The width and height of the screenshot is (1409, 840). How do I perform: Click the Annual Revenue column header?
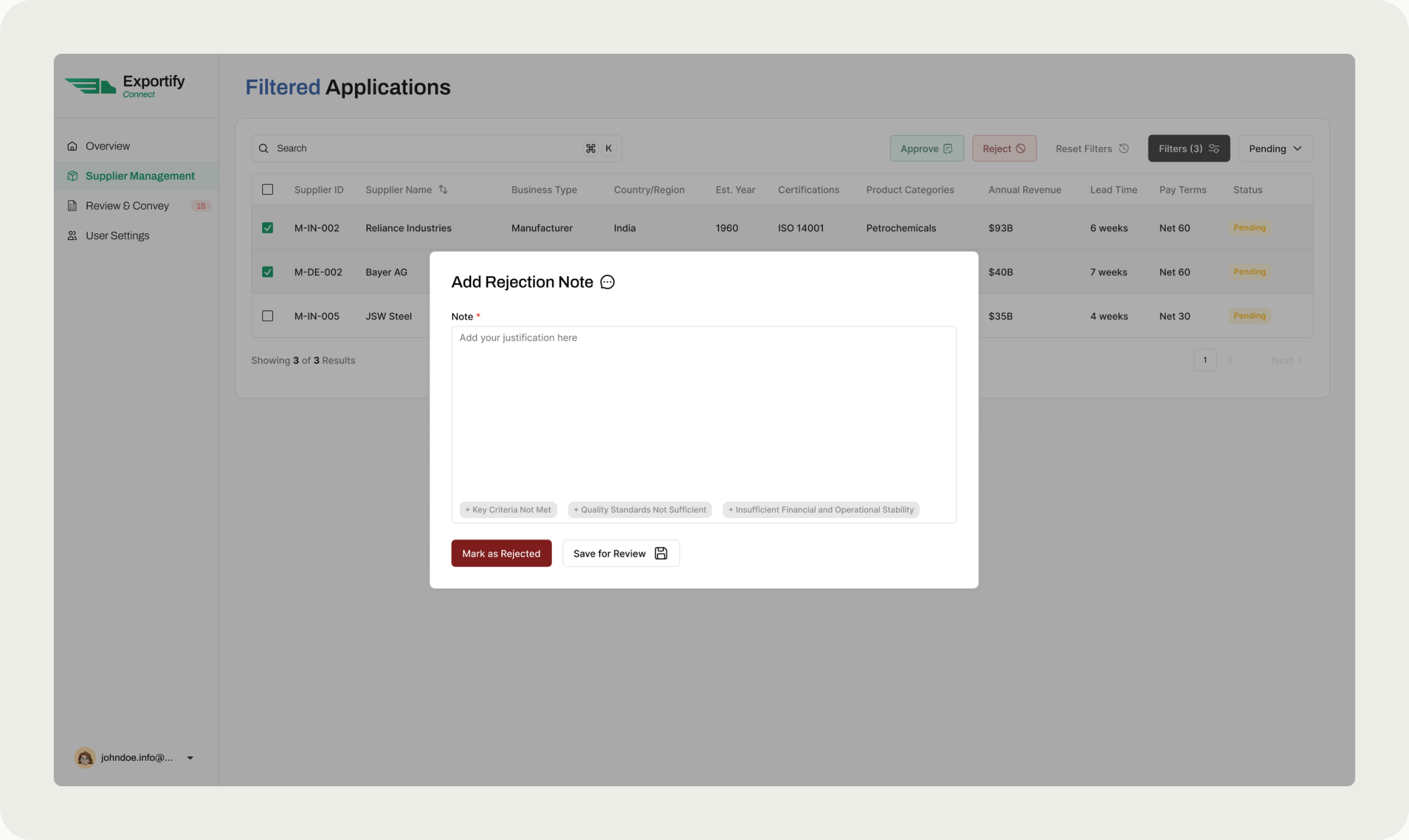(x=1024, y=190)
